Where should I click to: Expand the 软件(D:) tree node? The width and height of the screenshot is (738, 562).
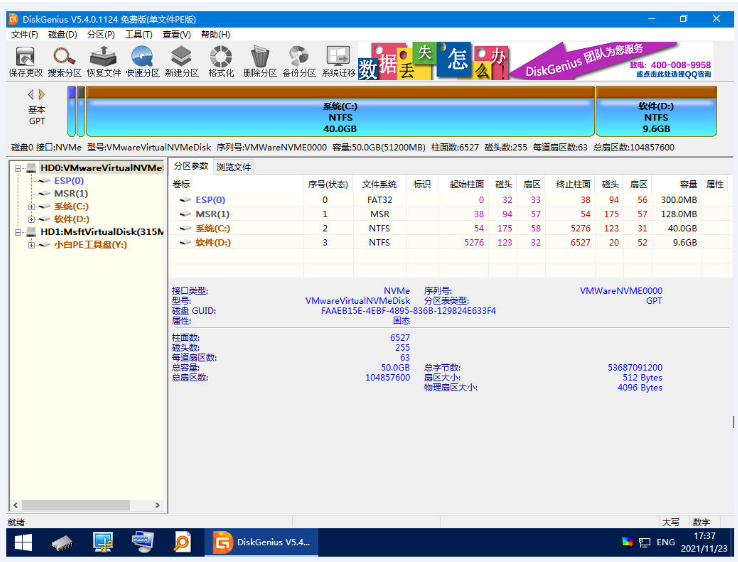pyautogui.click(x=31, y=219)
